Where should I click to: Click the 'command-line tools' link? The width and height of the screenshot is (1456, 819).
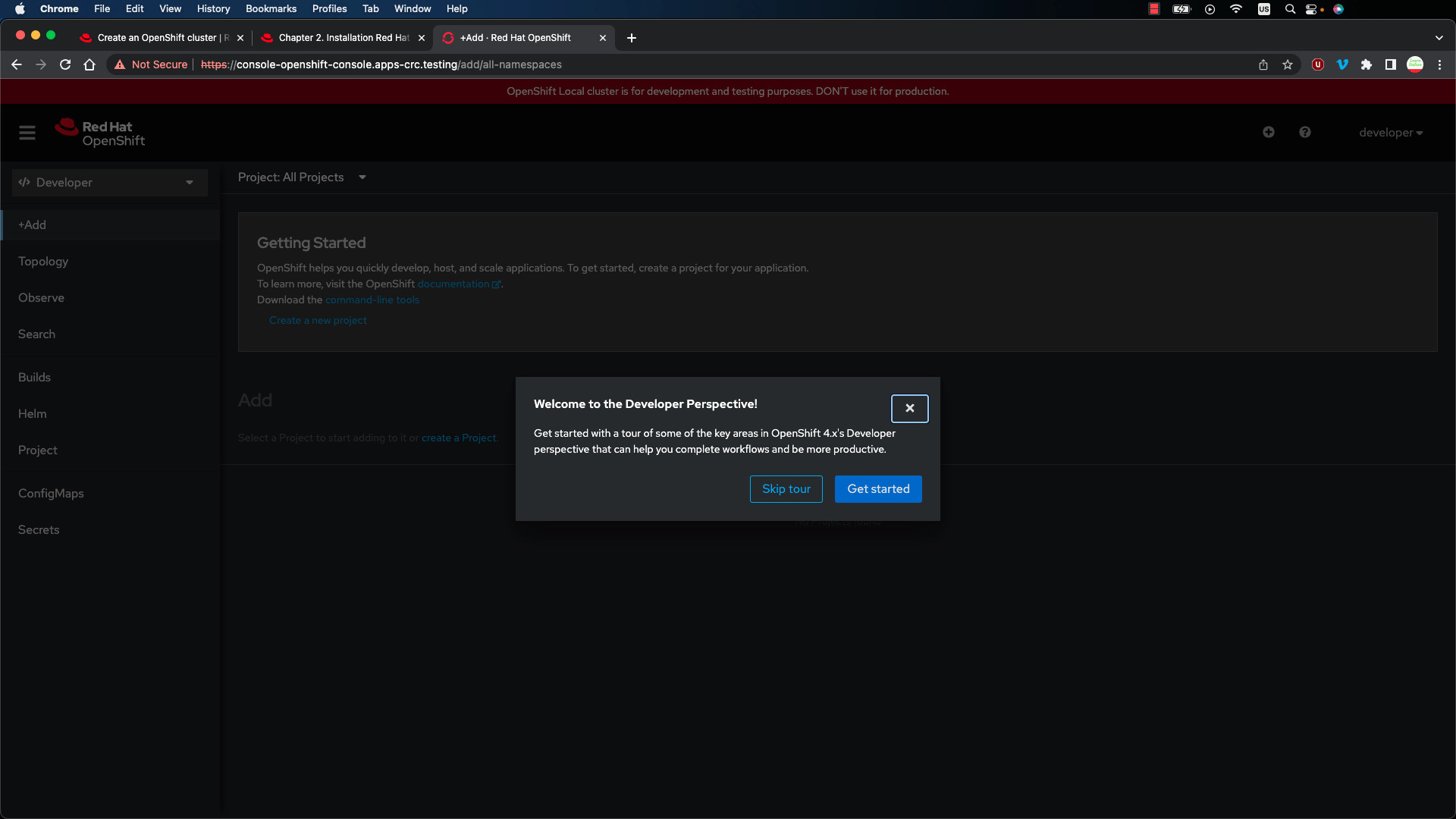[x=373, y=300]
